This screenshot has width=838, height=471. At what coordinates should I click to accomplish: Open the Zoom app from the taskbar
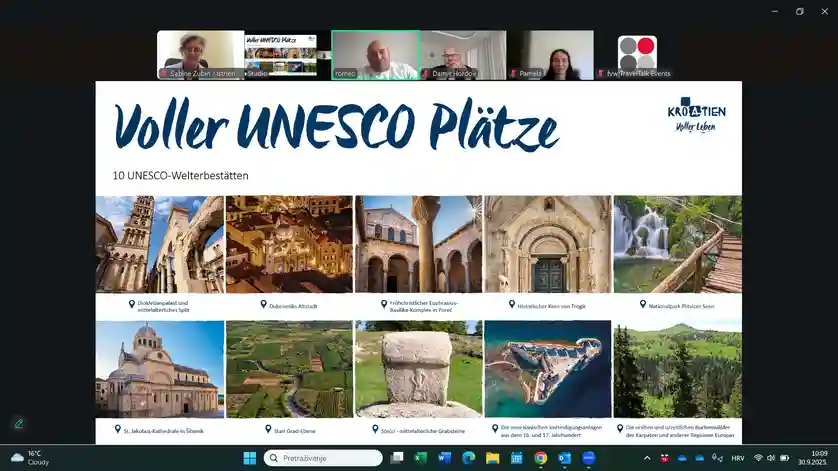[x=589, y=458]
